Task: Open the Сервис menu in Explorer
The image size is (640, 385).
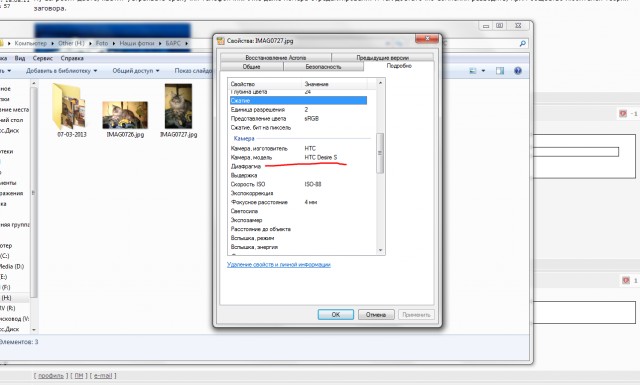Action: click(x=43, y=58)
